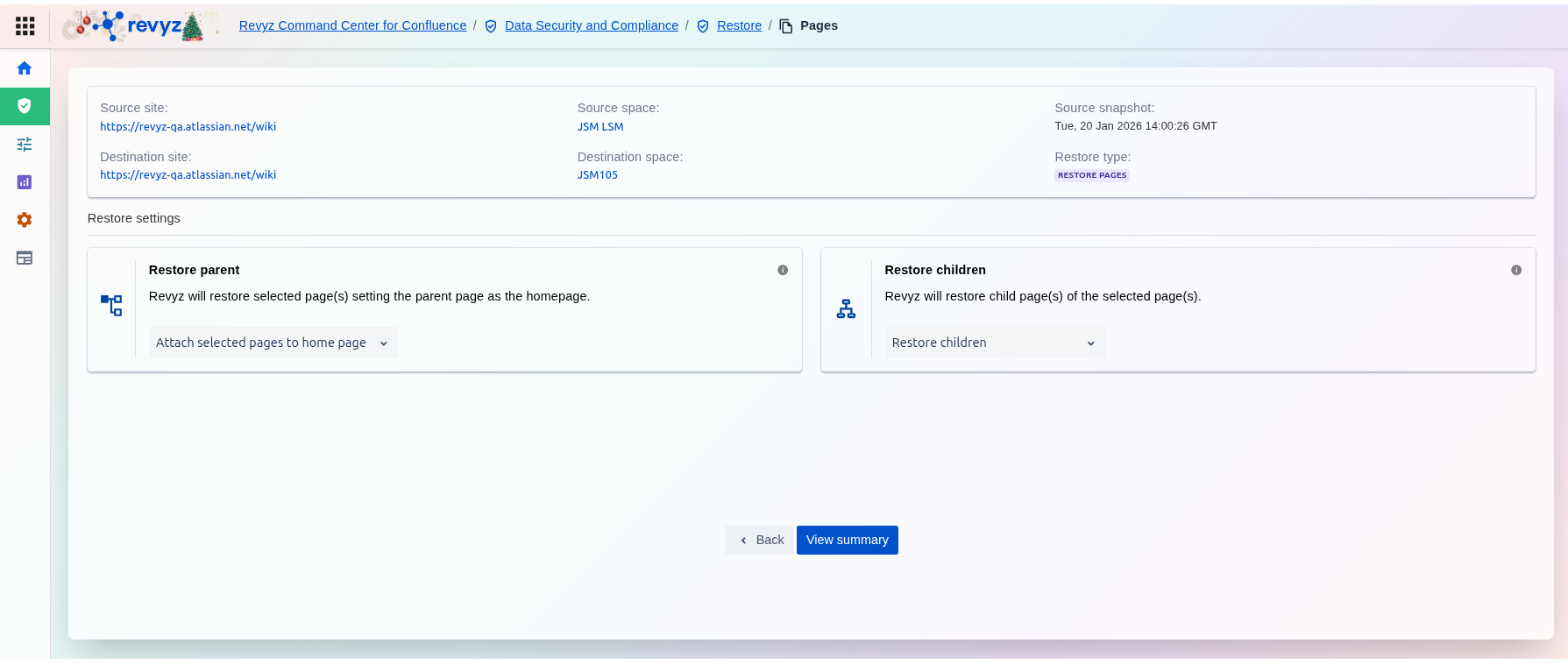
Task: Navigate to Revyz Command Center breadcrumb
Action: tap(352, 25)
